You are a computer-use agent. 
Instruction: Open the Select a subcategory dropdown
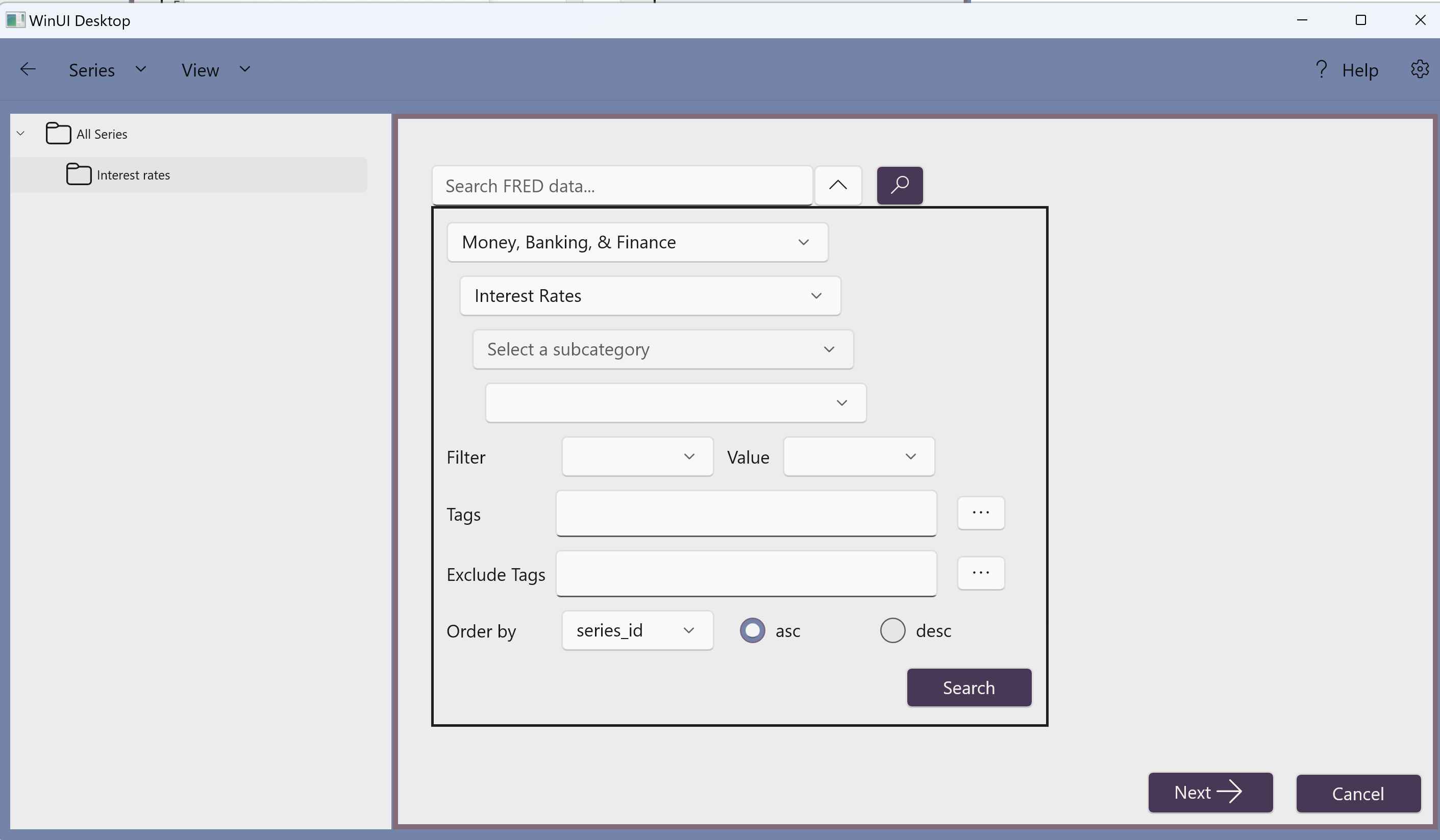[662, 349]
